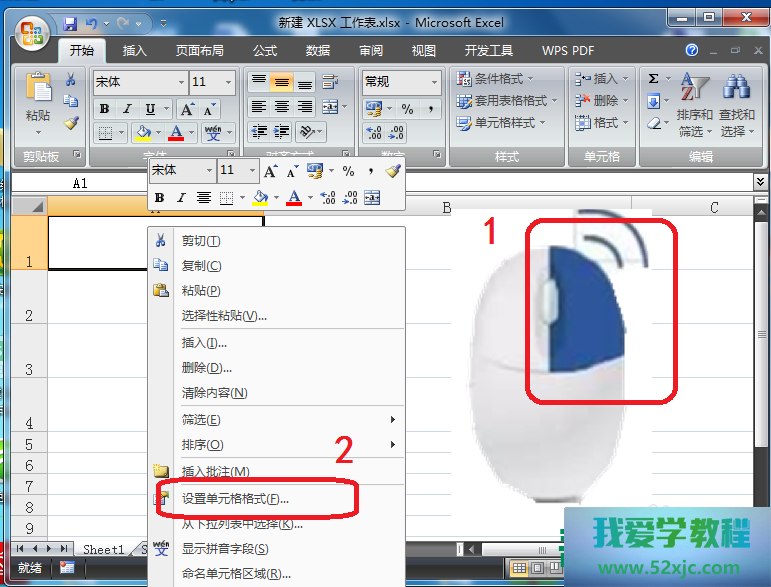Click the Name Box showing A1
Viewport: 771px width, 587px height.
(x=80, y=183)
